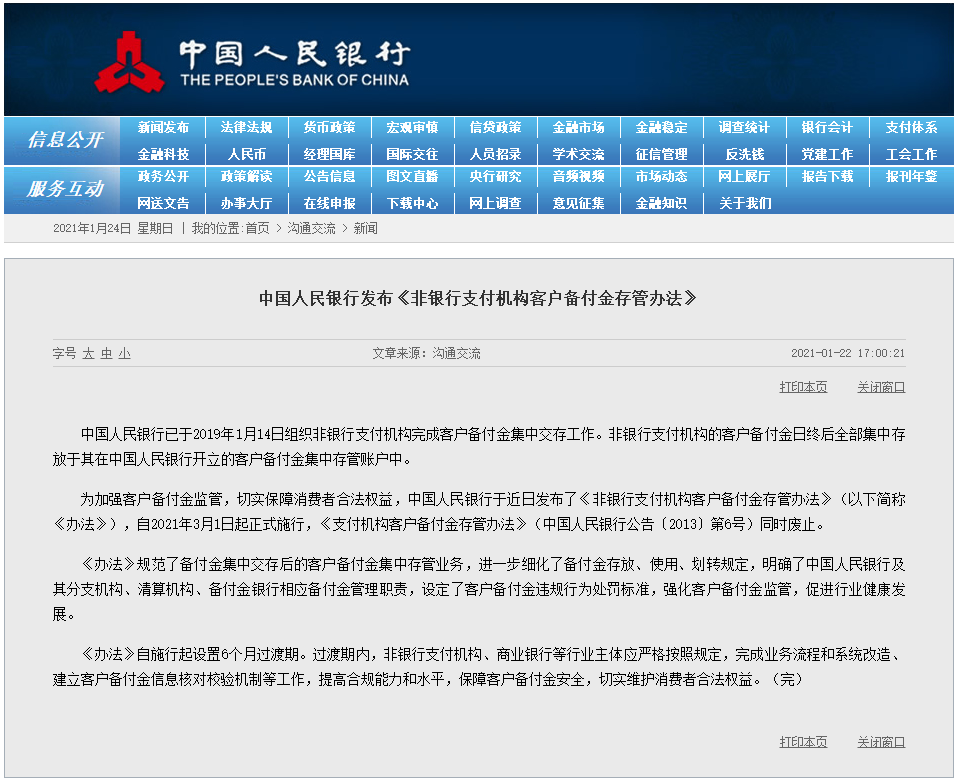Viewport: 958px width, 783px height.
Task: Open the 反洗钱 anti-money laundering section
Action: pos(745,153)
